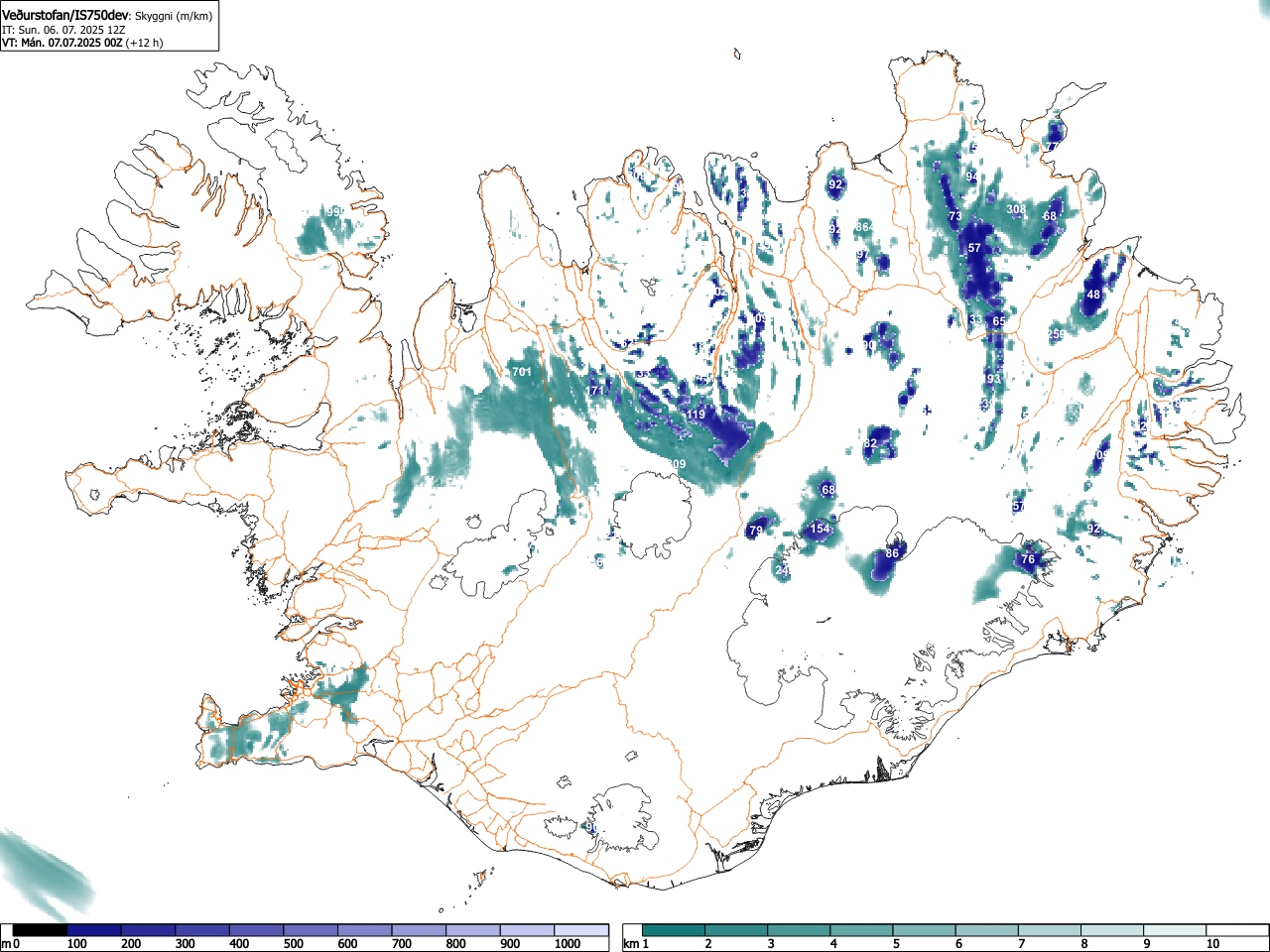This screenshot has width=1270, height=952.
Task: Click the "82" visibility value on map
Action: tap(871, 443)
